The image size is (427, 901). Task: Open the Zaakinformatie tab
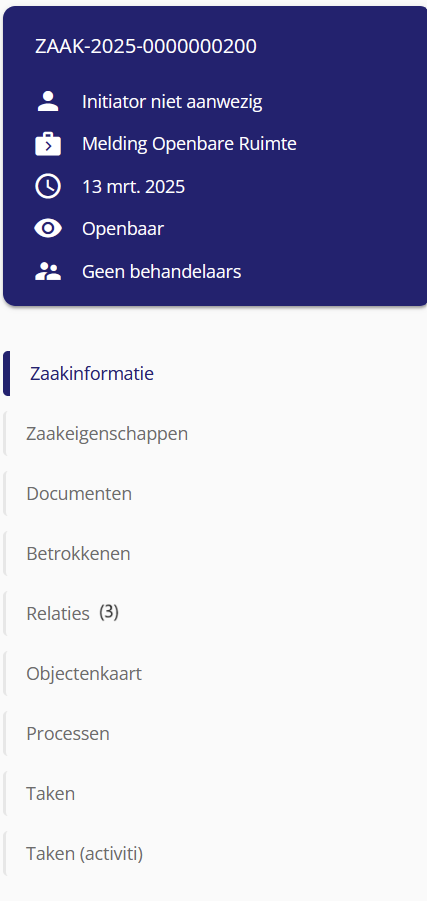click(215, 374)
